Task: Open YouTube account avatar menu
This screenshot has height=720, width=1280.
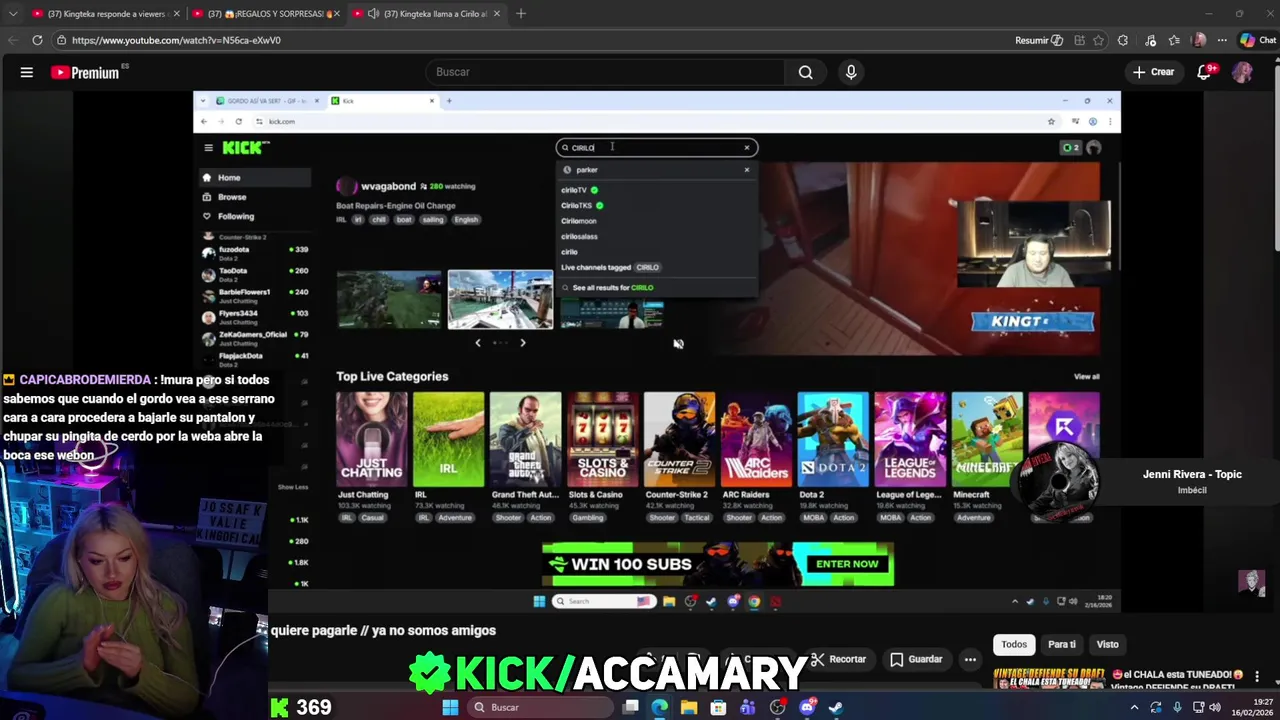Action: (1242, 72)
